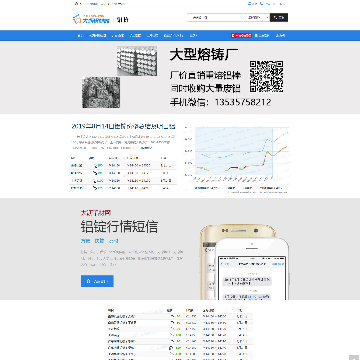Viewport: 360px width, 360px height.
Task: Select the red highlighted item in blue navigation bar
Action: pos(241,35)
